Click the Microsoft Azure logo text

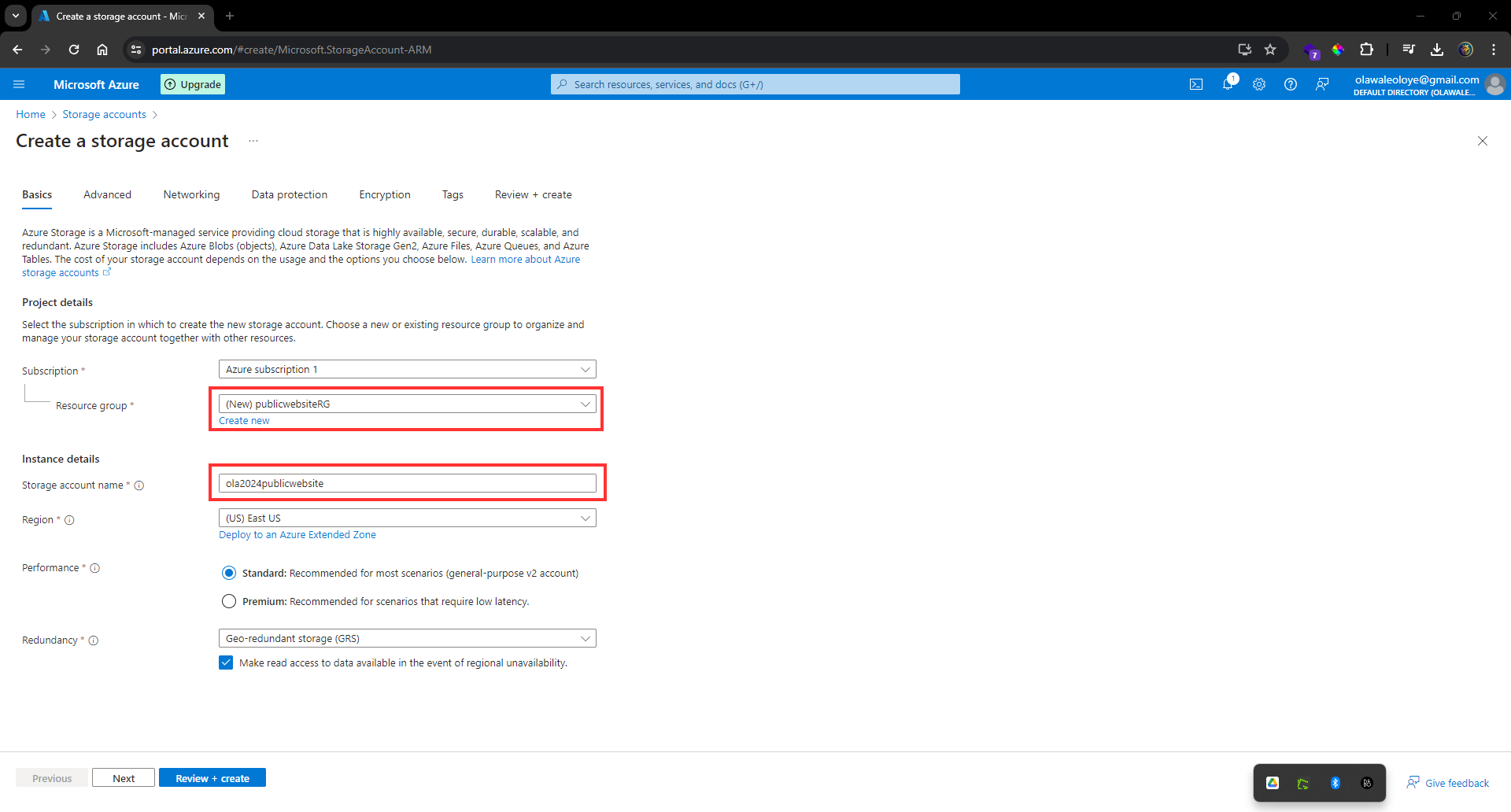click(x=96, y=84)
